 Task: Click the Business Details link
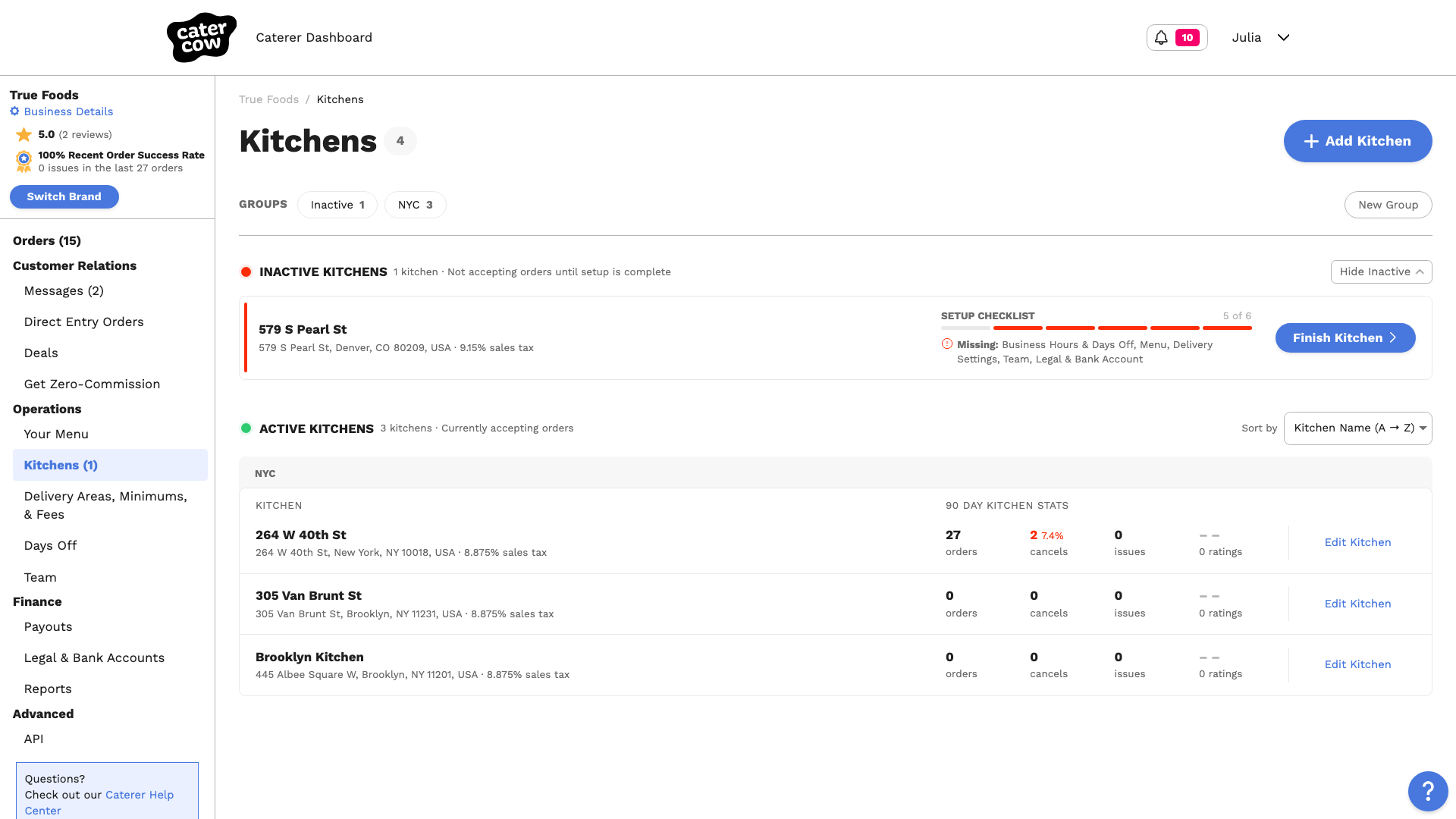tap(68, 111)
